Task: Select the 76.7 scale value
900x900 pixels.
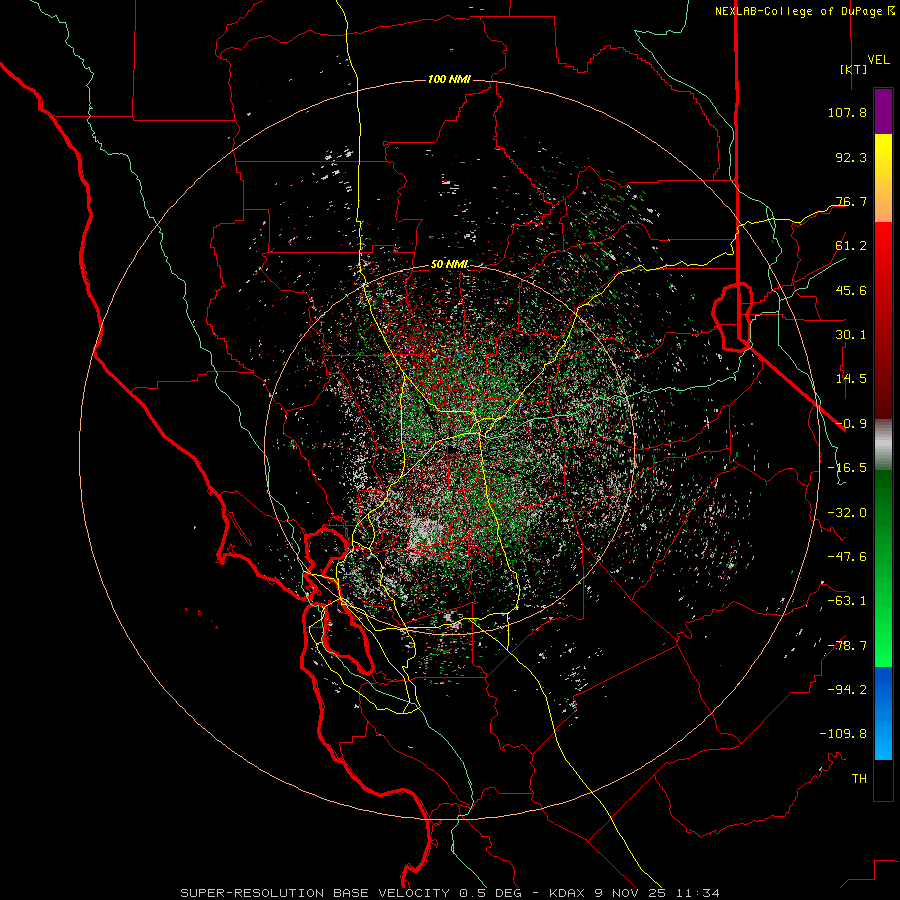Action: pos(851,201)
